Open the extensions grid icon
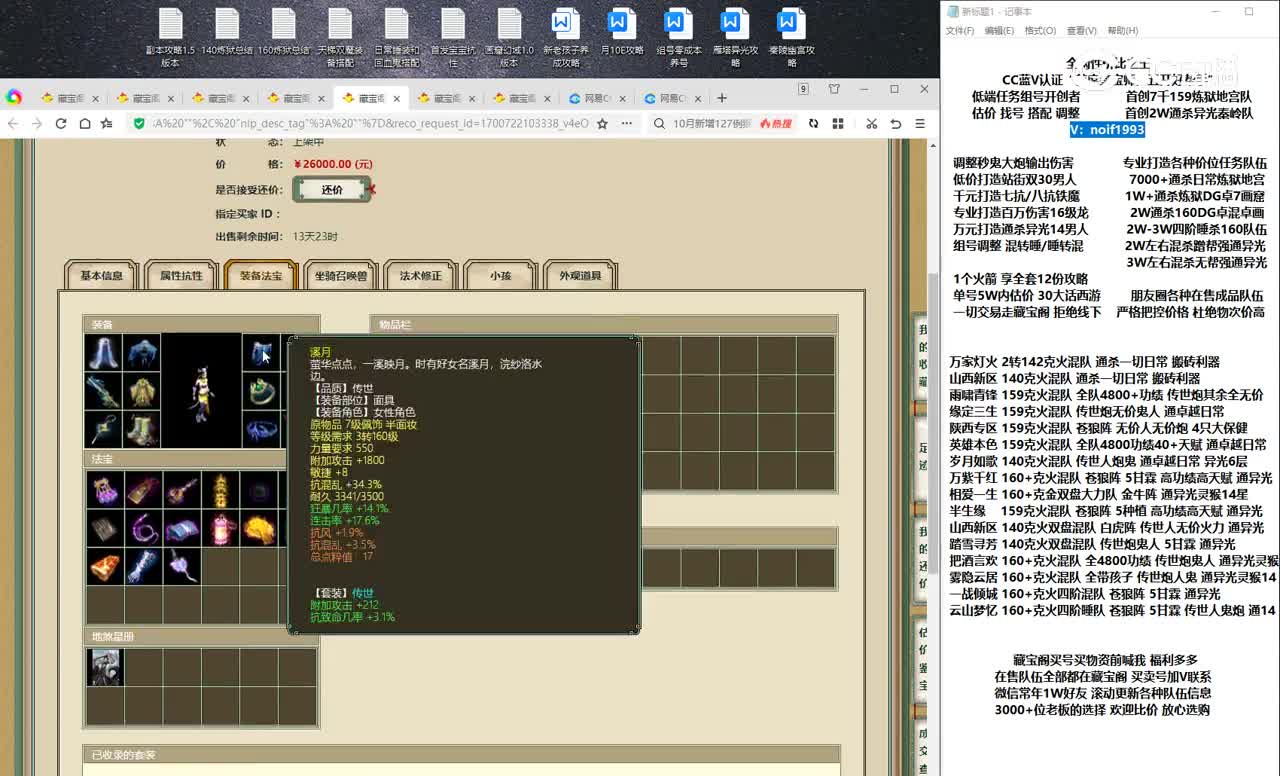Viewport: 1280px width, 776px height. pyautogui.click(x=839, y=123)
